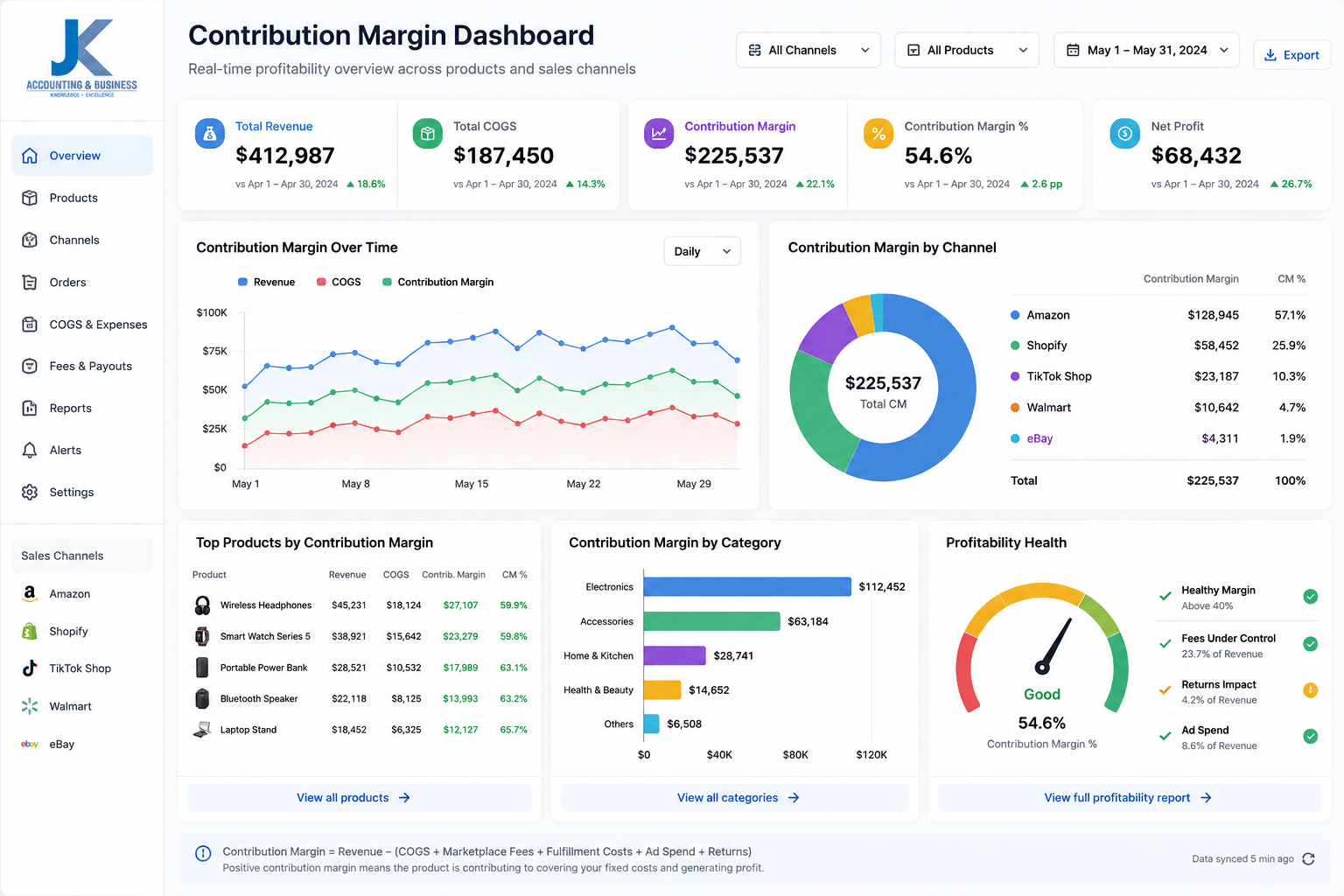The image size is (1344, 896).
Task: Click the Accessories green category bar
Action: pyautogui.click(x=711, y=621)
